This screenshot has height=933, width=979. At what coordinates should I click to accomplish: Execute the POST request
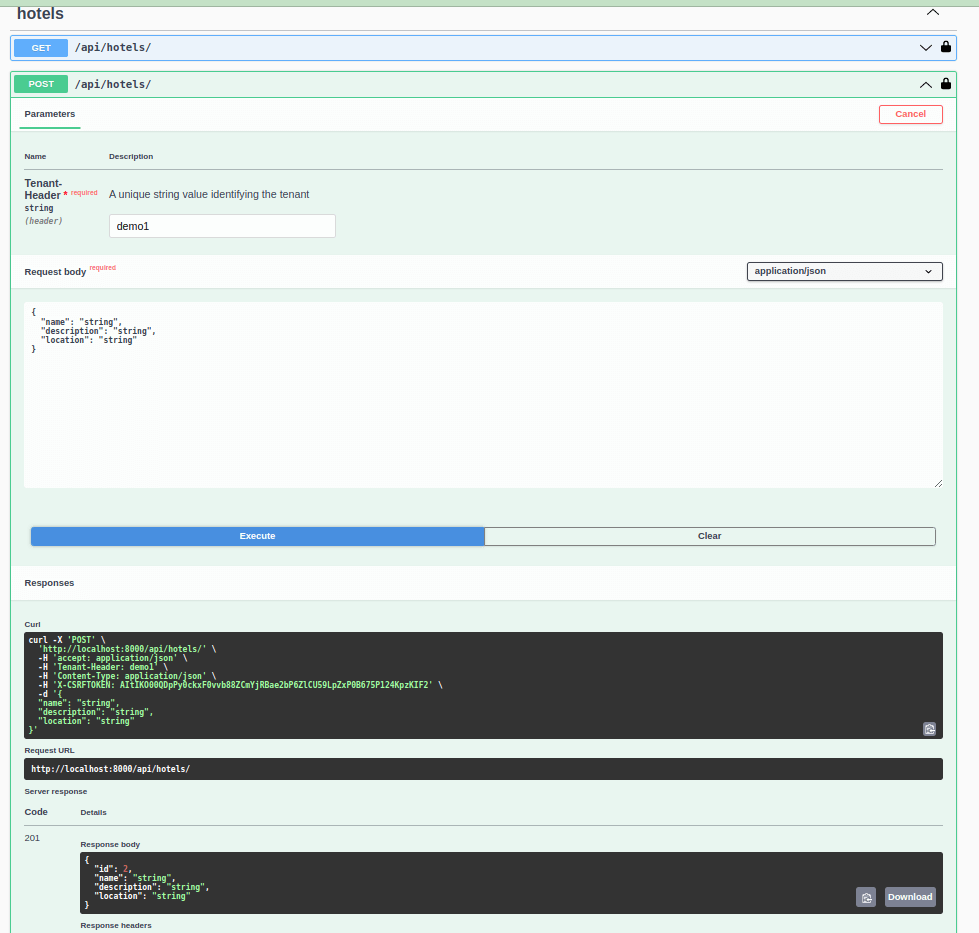point(257,536)
